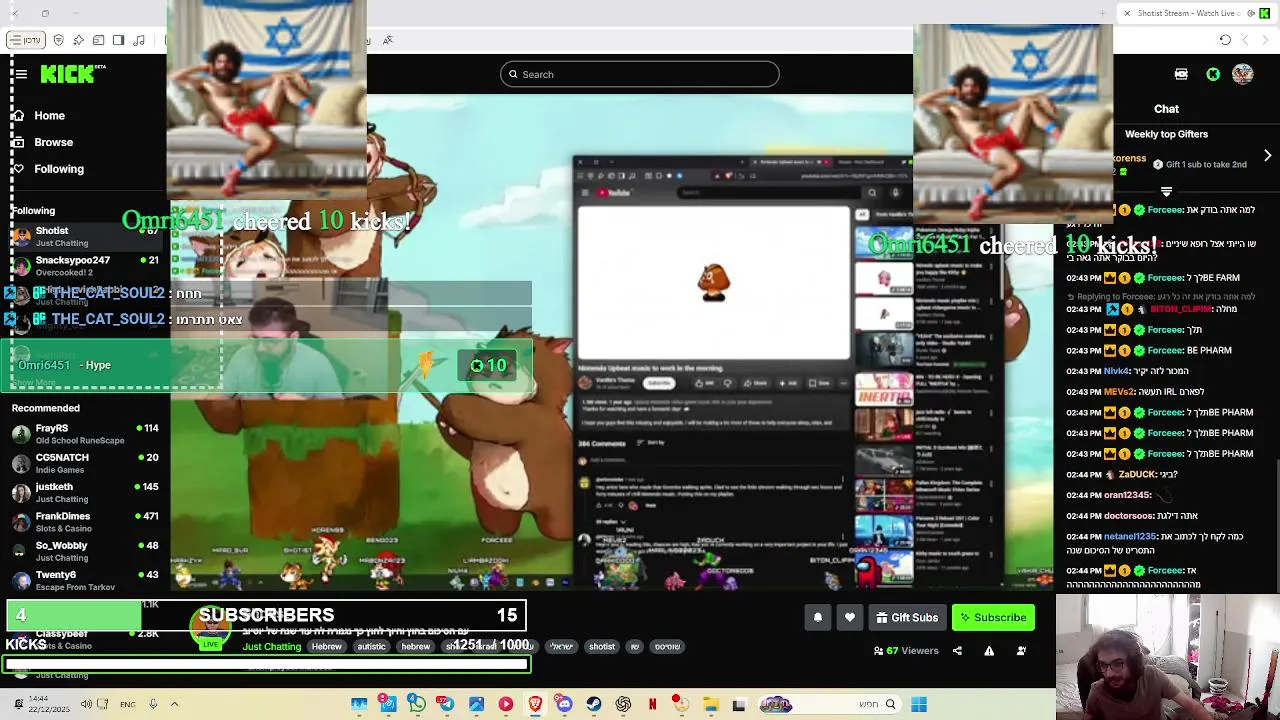Open the taskbar volume control
Image resolution: width=1280 pixels, height=720 pixels.
pos(86,704)
